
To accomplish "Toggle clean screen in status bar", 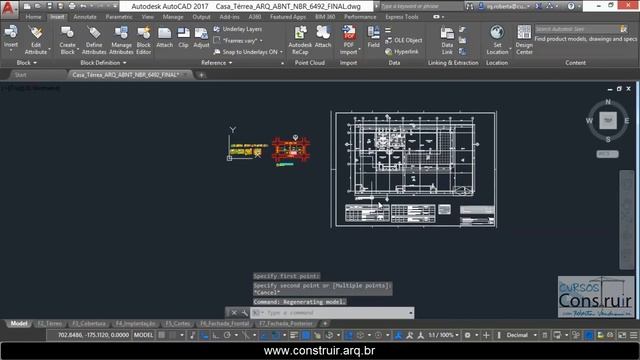I will 622,335.
